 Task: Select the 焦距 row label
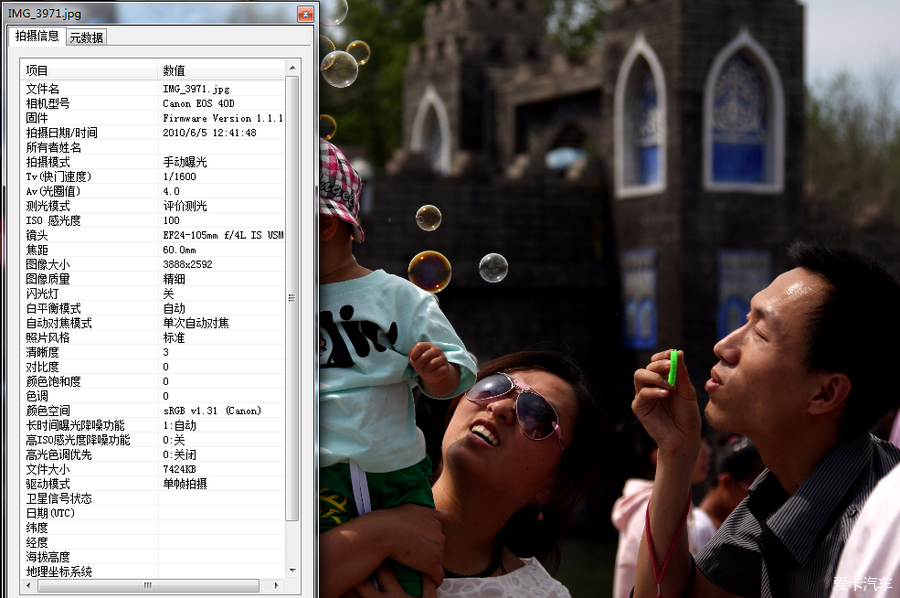(37, 250)
